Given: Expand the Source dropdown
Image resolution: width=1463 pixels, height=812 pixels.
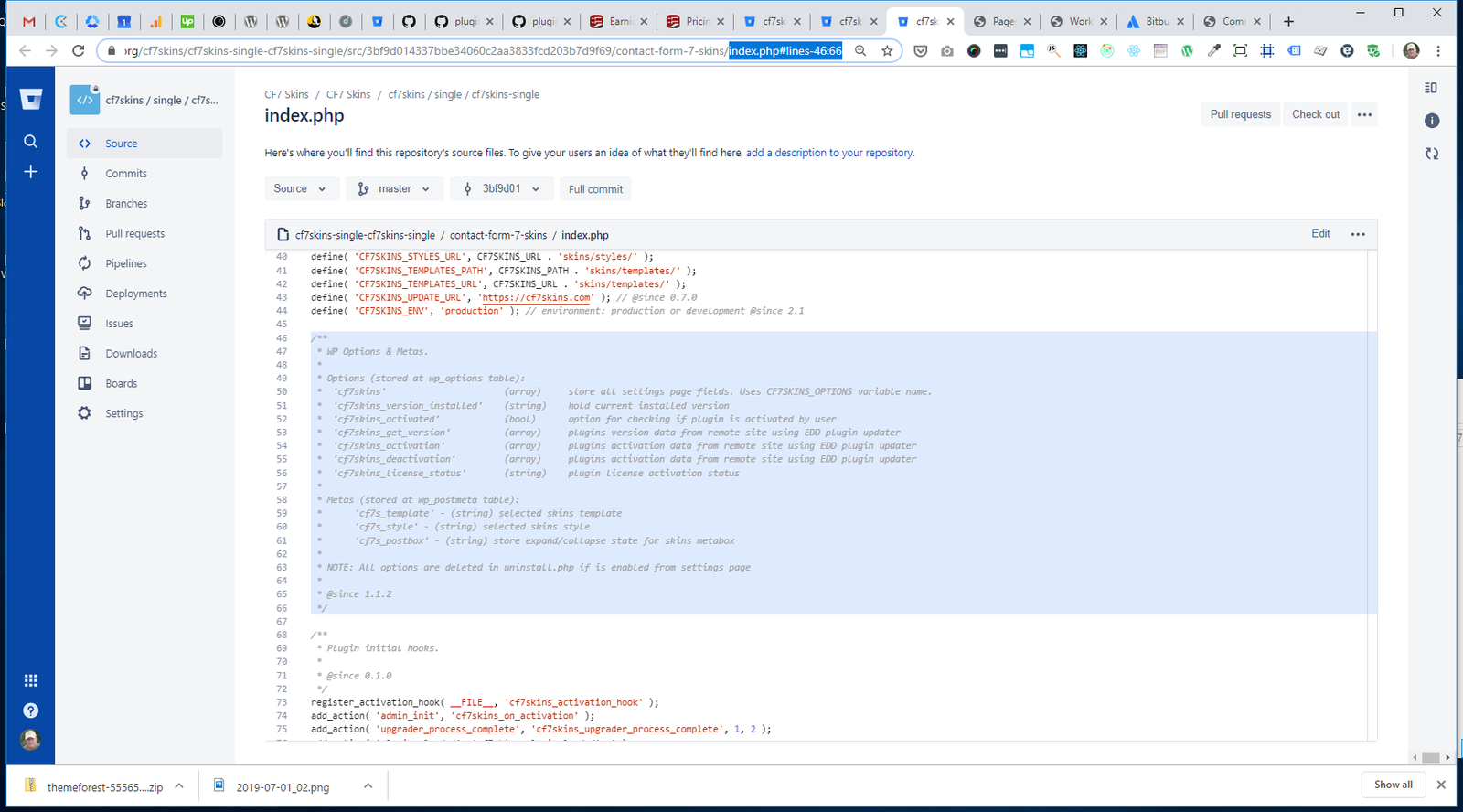Looking at the screenshot, I should tap(300, 188).
